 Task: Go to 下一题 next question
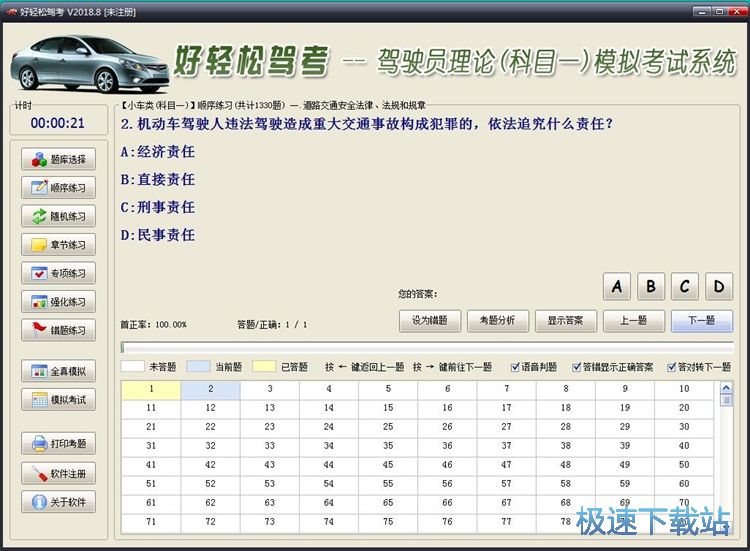[702, 321]
